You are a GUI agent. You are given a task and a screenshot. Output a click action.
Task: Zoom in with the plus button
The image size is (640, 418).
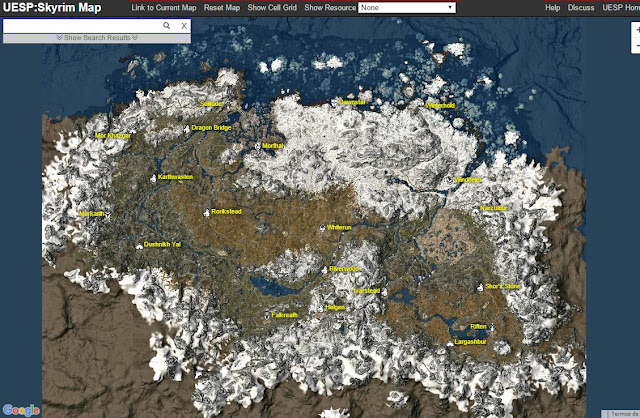tap(637, 31)
